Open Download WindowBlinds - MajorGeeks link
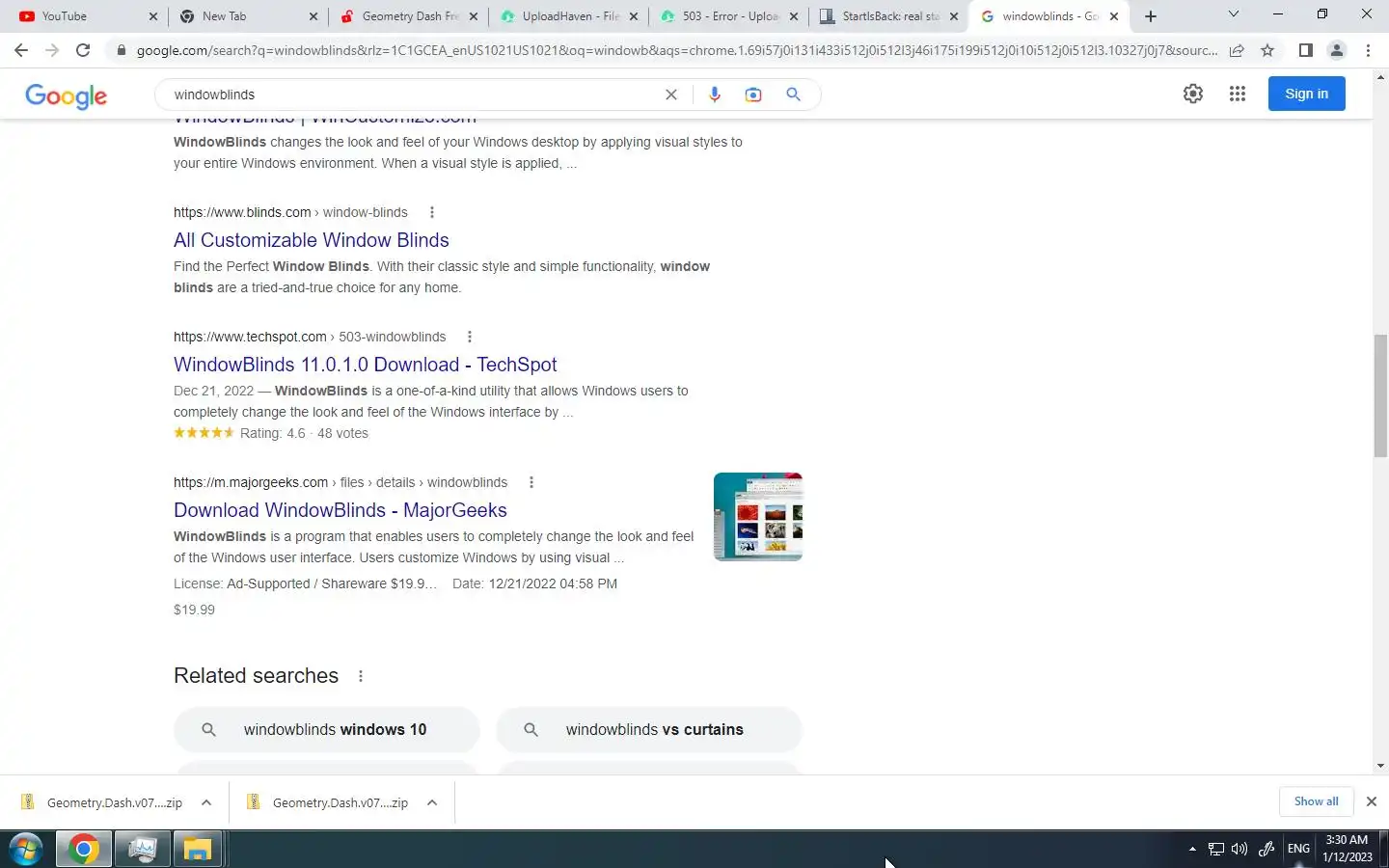This screenshot has height=868, width=1389. click(x=340, y=510)
